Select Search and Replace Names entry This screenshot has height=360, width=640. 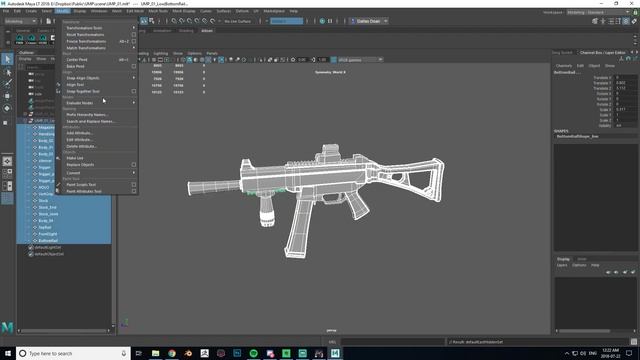(91, 121)
